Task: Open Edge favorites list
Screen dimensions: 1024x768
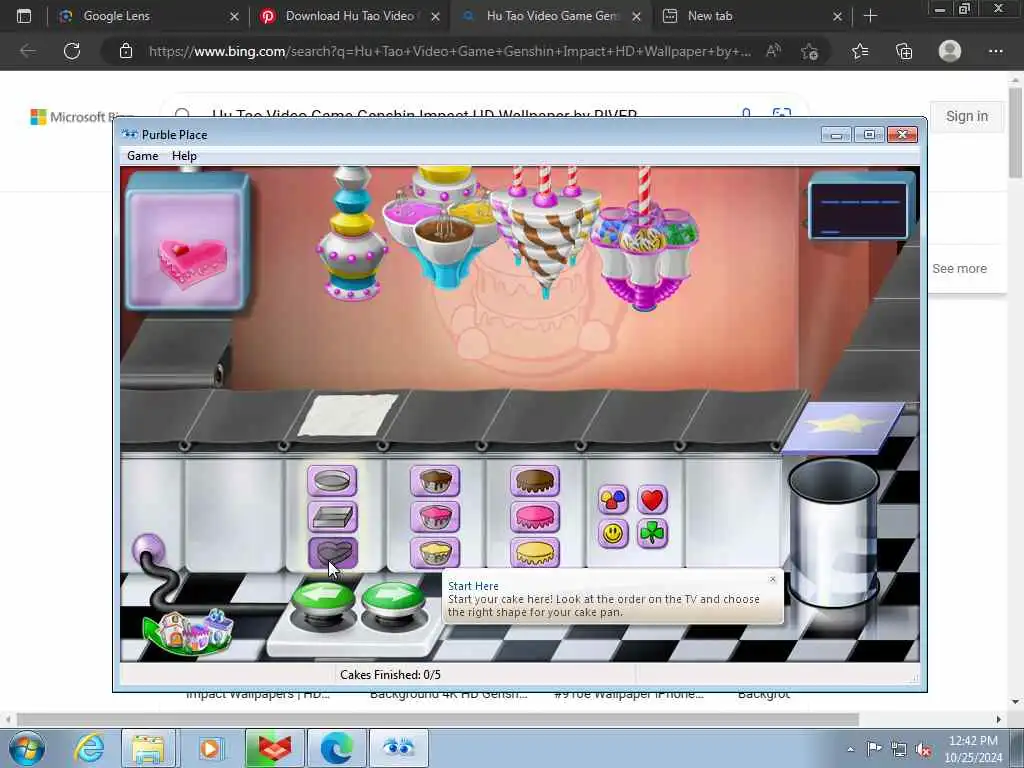Action: point(860,51)
